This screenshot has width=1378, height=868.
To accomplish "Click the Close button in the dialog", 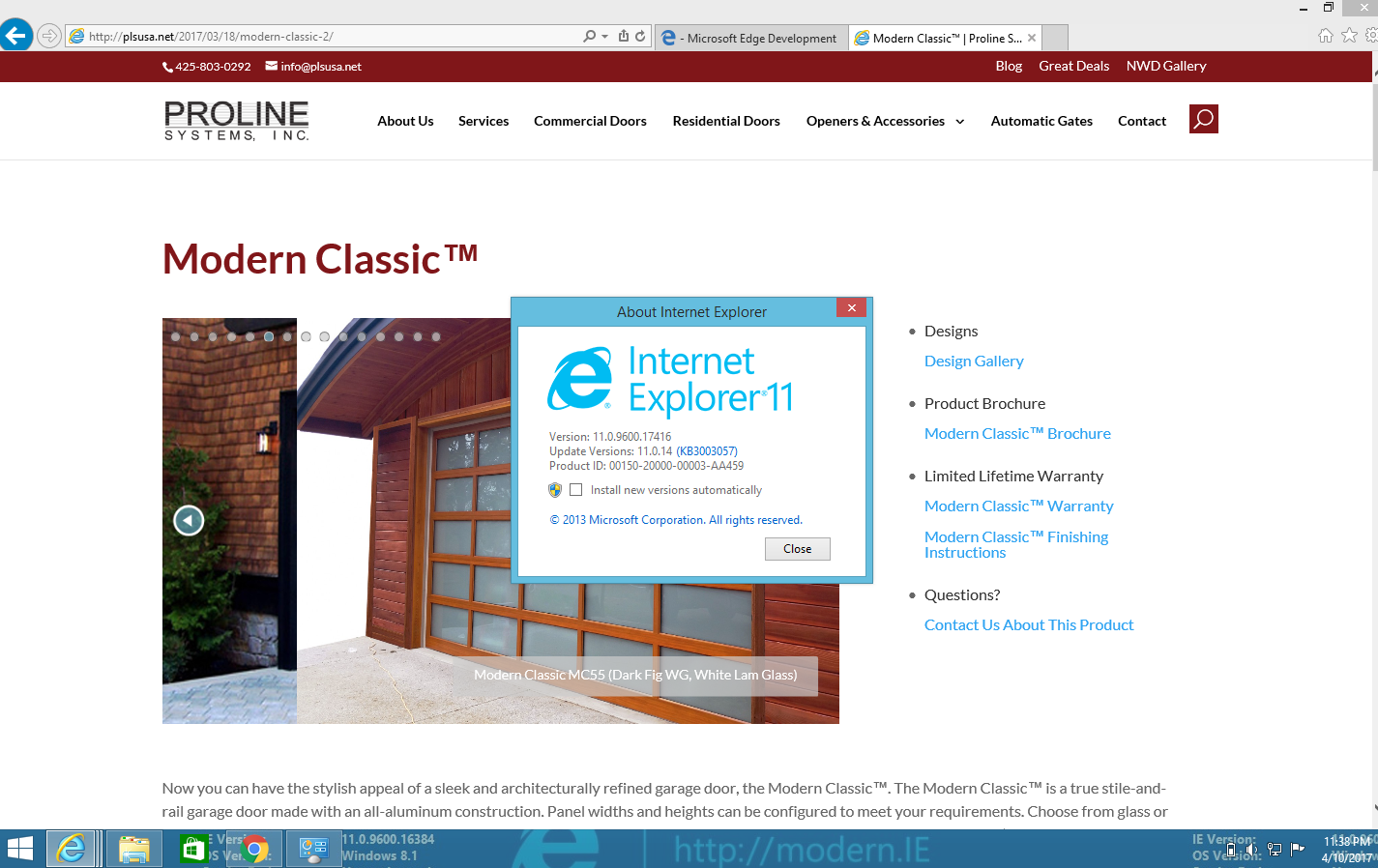I will (x=798, y=549).
